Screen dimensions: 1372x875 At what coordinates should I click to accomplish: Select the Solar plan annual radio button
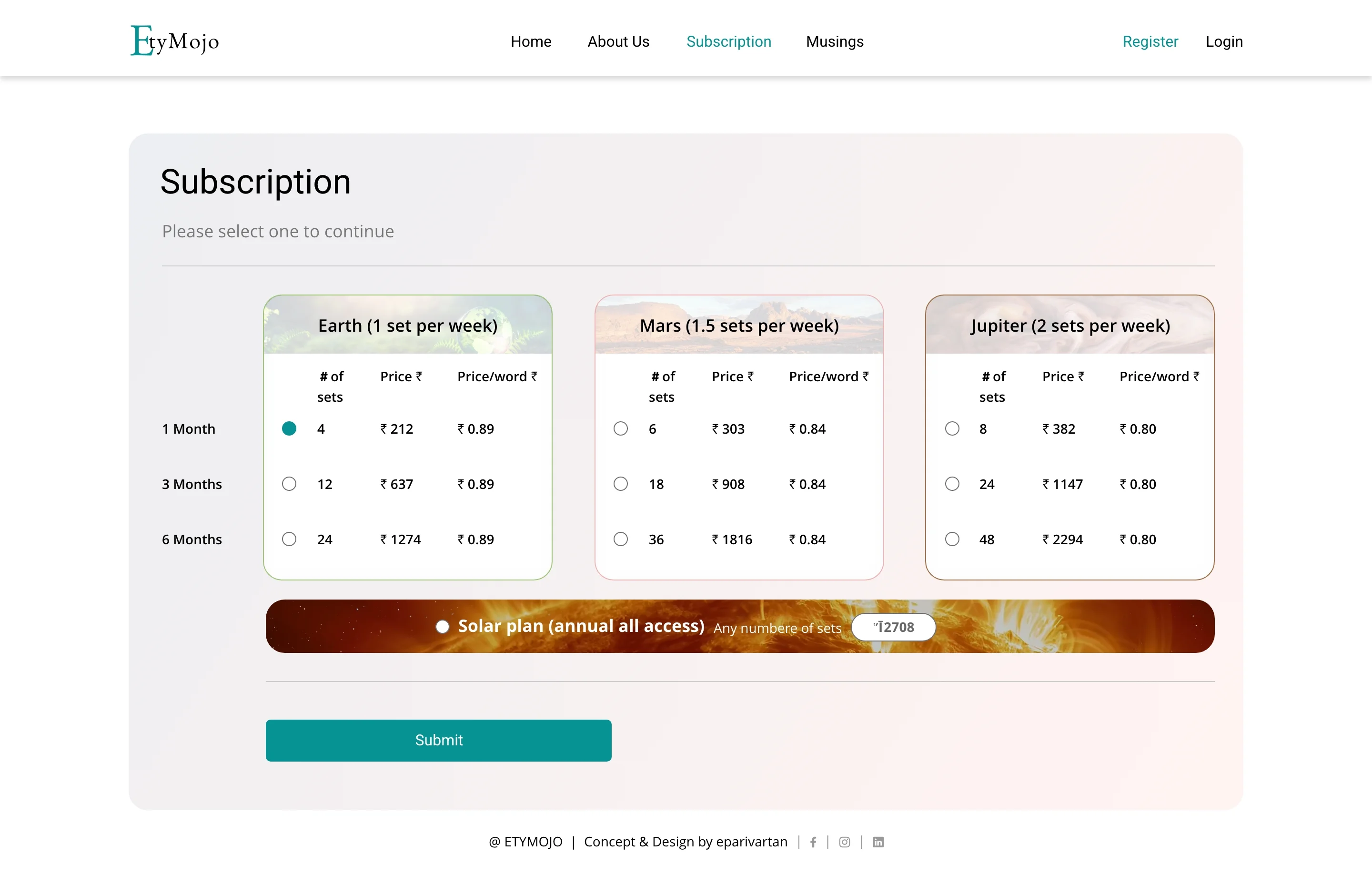(x=442, y=627)
